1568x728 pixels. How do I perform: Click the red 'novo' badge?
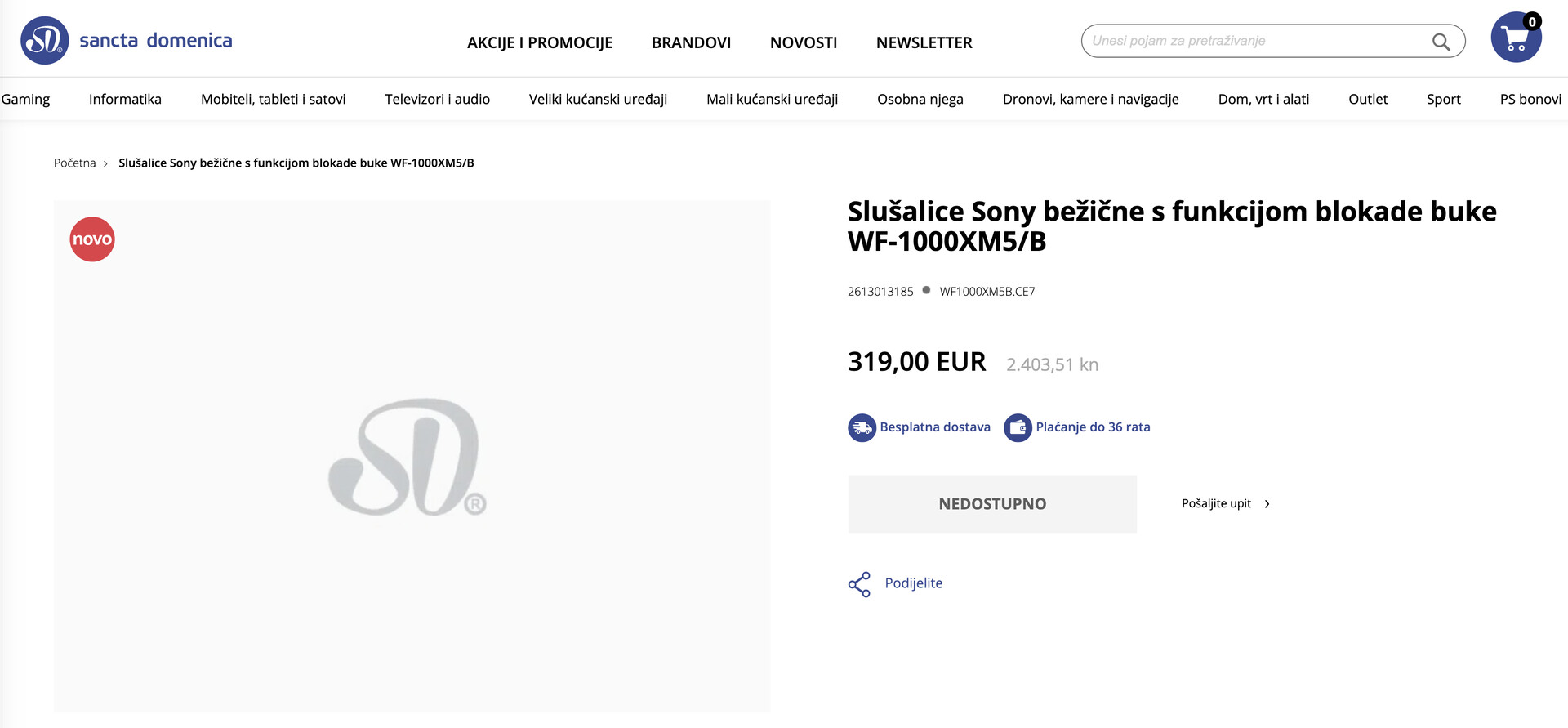point(92,239)
